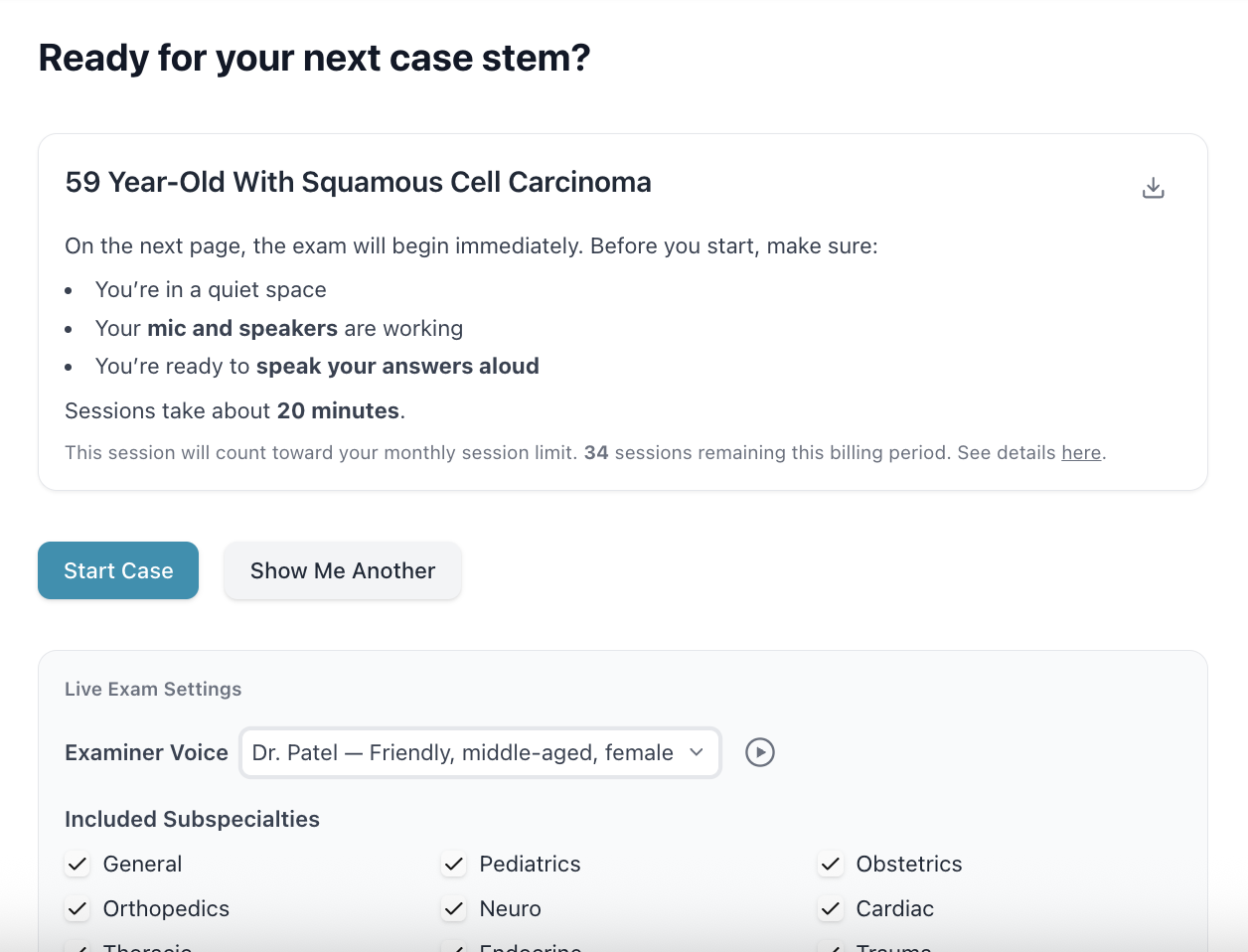The width and height of the screenshot is (1248, 952).
Task: Click the '59 Year-Old With Squamous Cell Carcinoma' title
Action: tap(358, 183)
